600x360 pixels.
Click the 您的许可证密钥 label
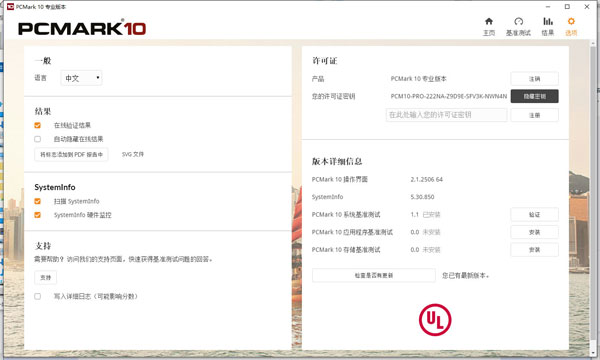click(x=333, y=96)
